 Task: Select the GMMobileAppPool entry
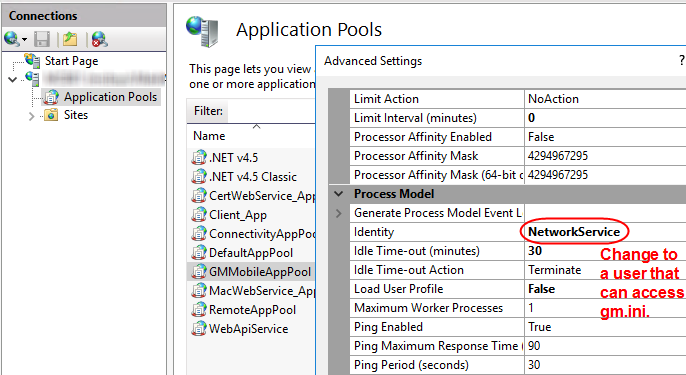click(260, 272)
